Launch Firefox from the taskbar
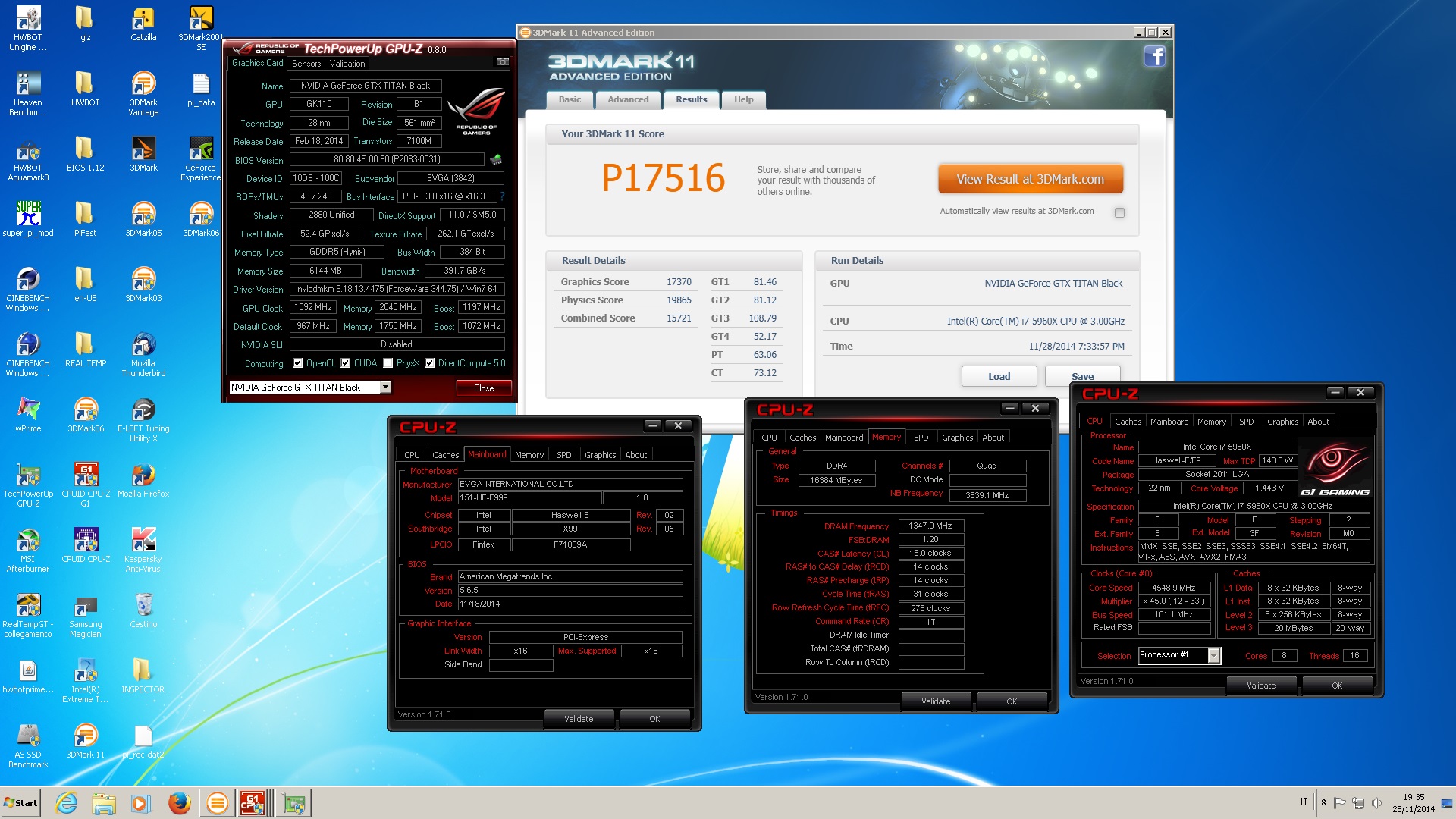 [x=179, y=802]
